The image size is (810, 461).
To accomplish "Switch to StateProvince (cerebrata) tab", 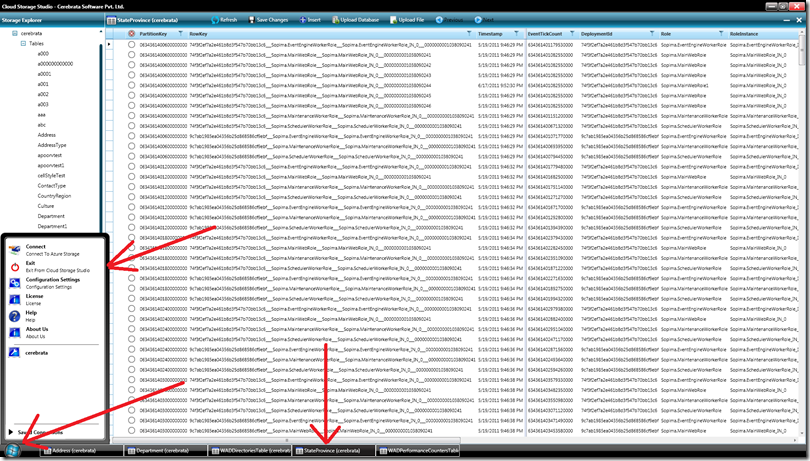I will (x=333, y=451).
